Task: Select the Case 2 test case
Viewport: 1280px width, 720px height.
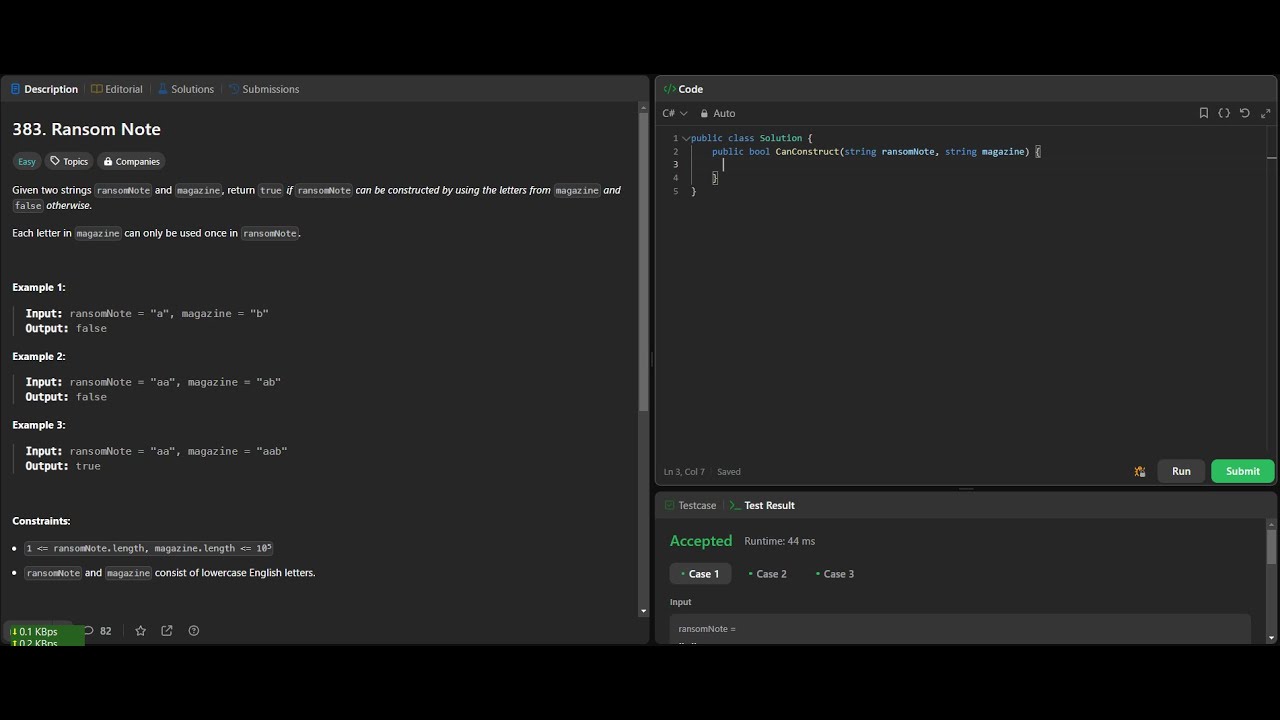Action: (x=768, y=574)
